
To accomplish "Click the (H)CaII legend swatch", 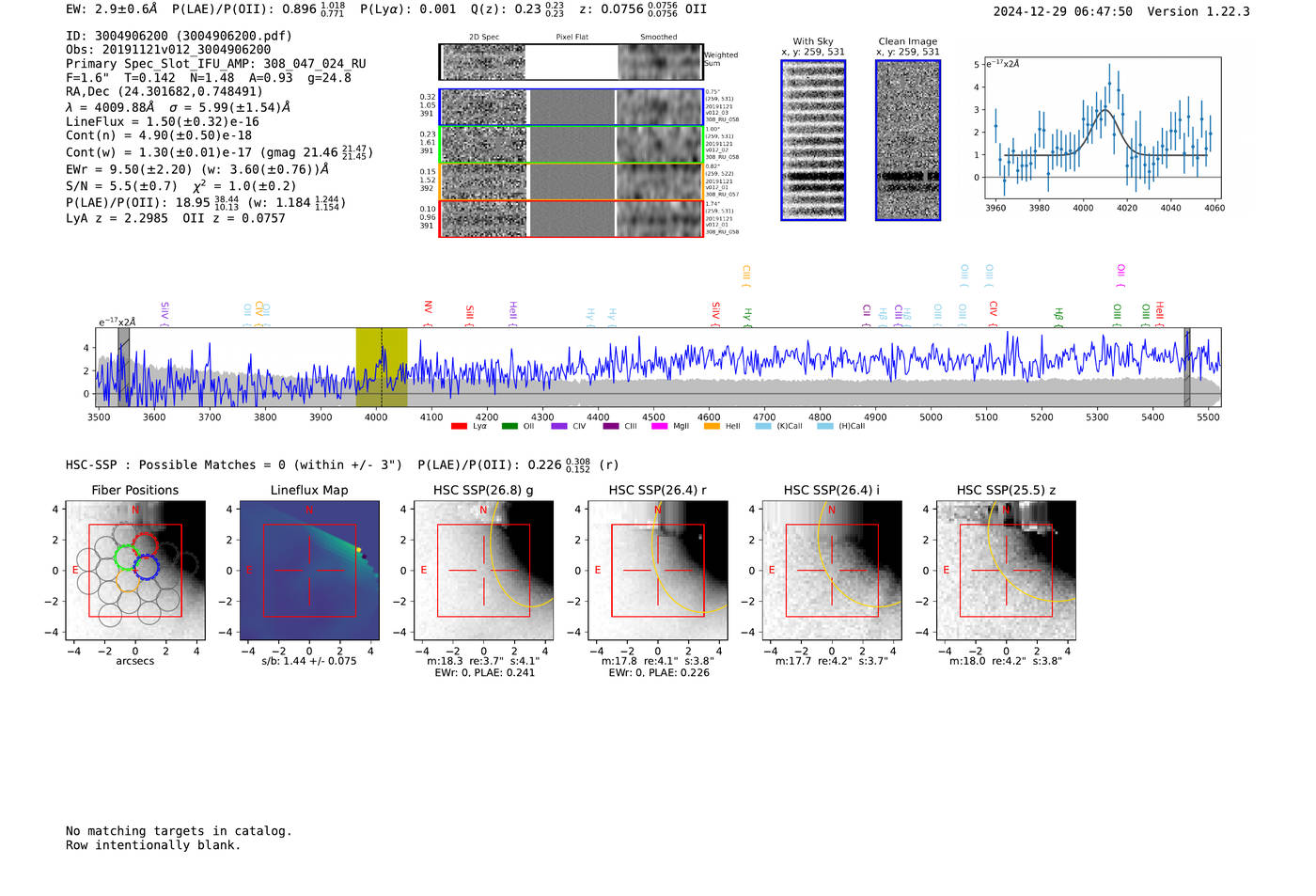I will click(x=824, y=427).
